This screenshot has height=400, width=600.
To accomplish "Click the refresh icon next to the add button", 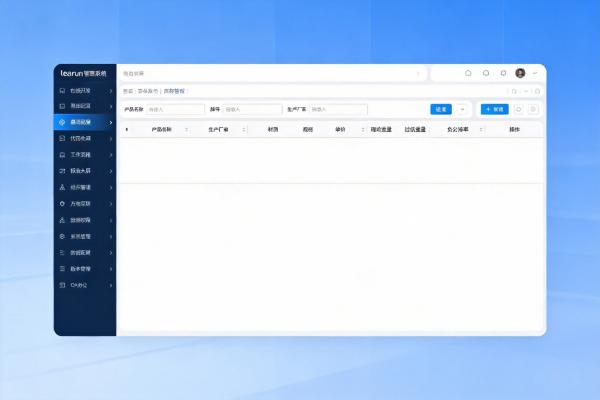I will [518, 109].
